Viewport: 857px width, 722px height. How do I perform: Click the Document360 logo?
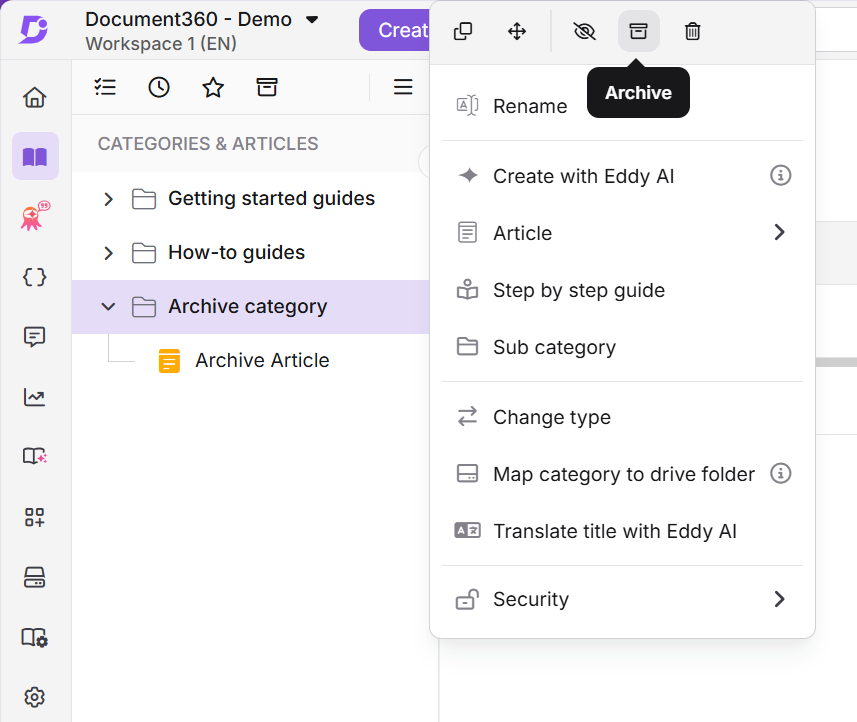[x=34, y=29]
